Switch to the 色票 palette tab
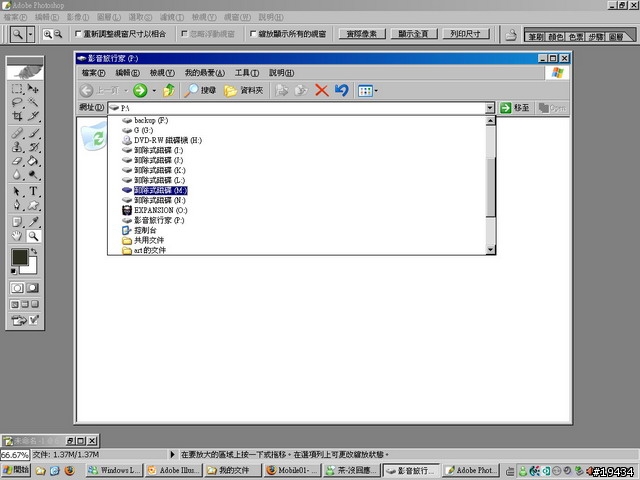 (576, 37)
